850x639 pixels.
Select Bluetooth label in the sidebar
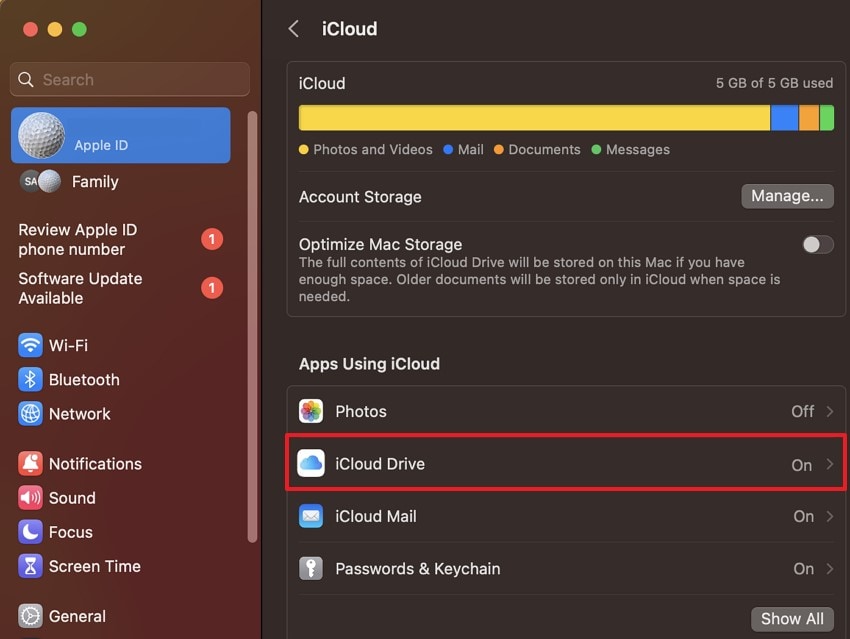point(84,379)
